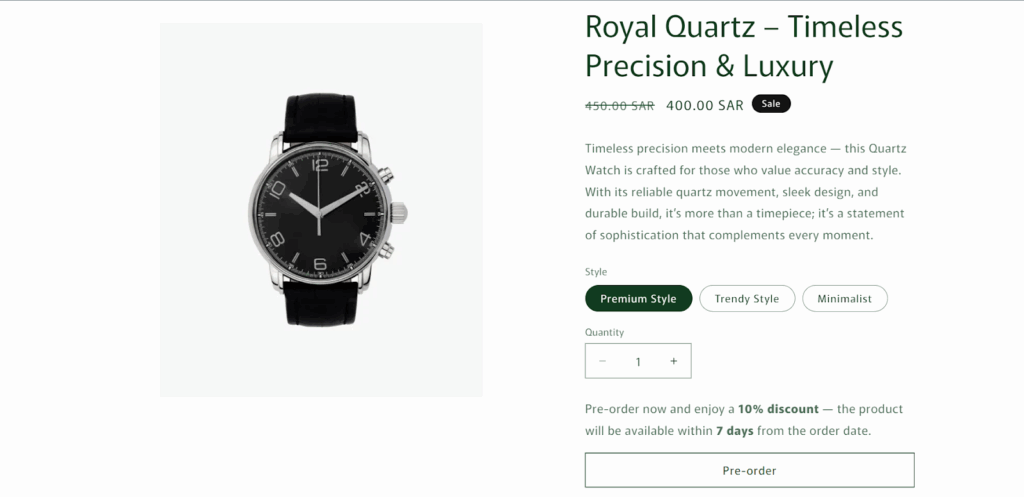Click the crossed-out 450.00 SAR price
Viewport: 1024px width, 497px height.
click(619, 105)
